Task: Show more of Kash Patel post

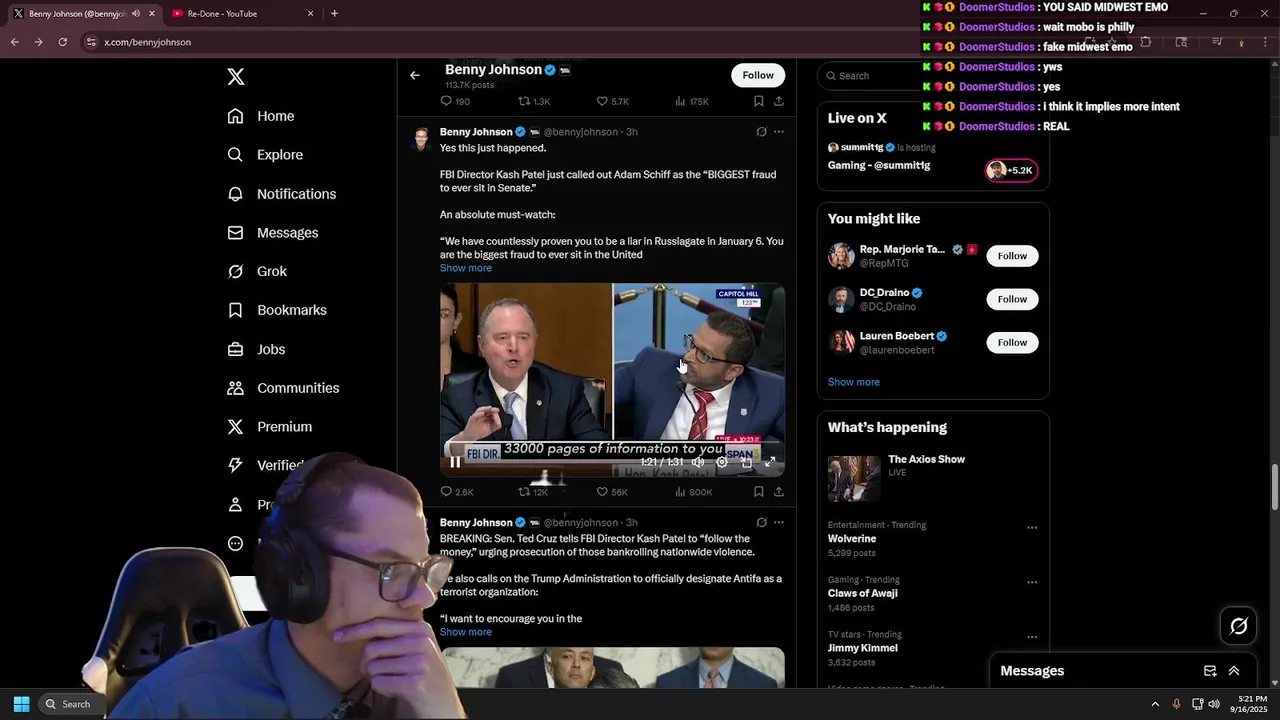Action: pos(465,268)
